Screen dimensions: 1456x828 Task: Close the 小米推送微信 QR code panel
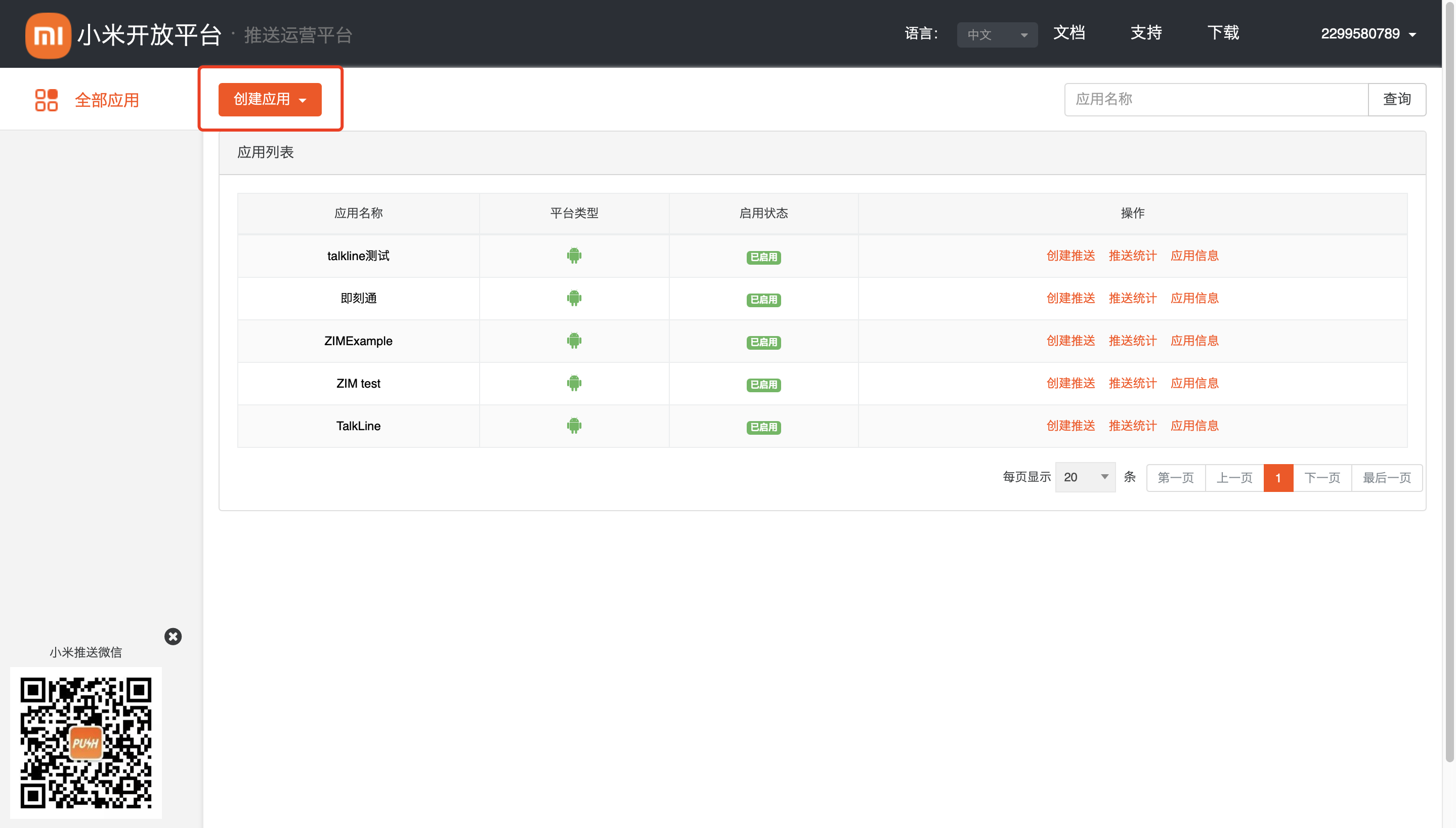click(173, 636)
